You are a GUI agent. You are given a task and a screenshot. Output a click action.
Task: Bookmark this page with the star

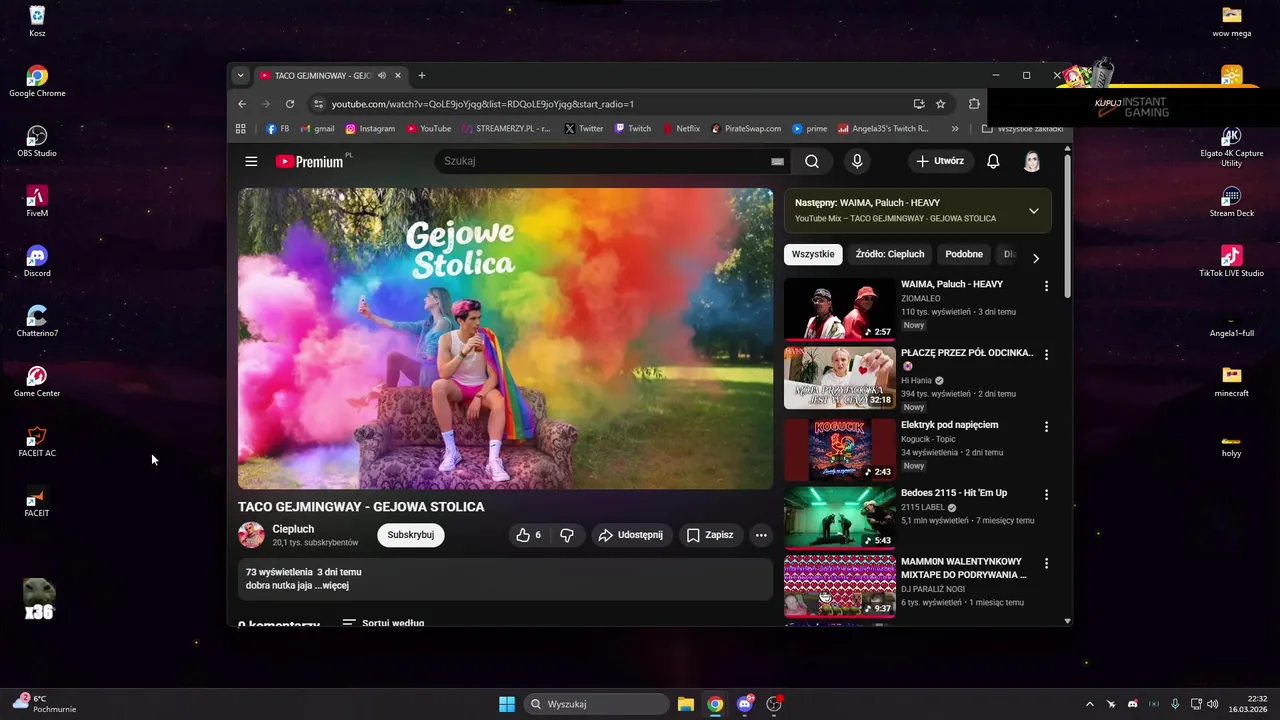(x=941, y=104)
